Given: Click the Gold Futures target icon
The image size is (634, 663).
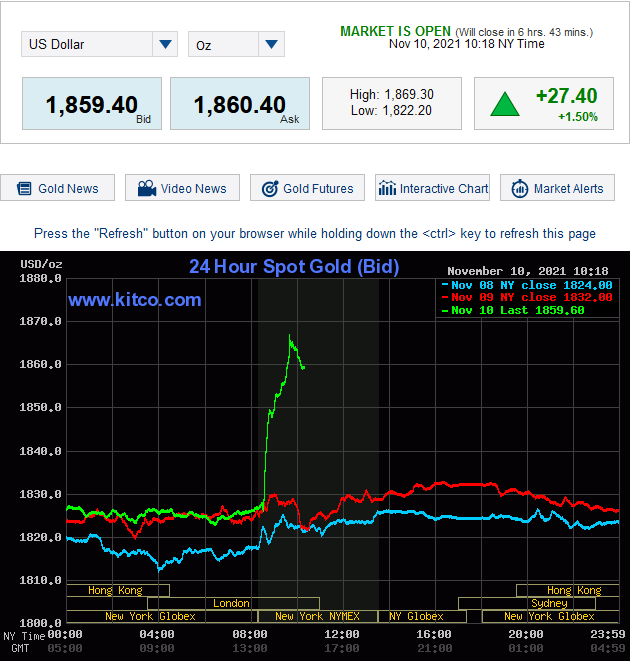Looking at the screenshot, I should click(x=270, y=189).
